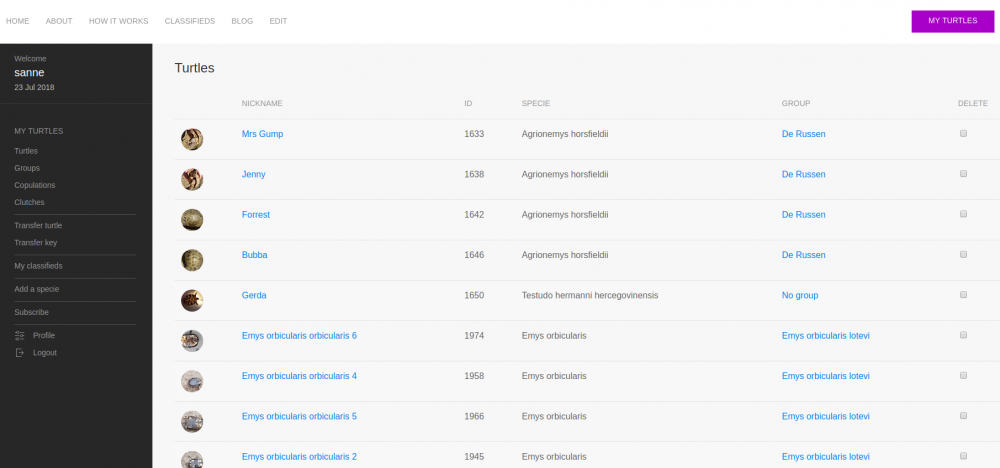
Task: Open De Russen group link for Bubba
Action: [x=803, y=255]
